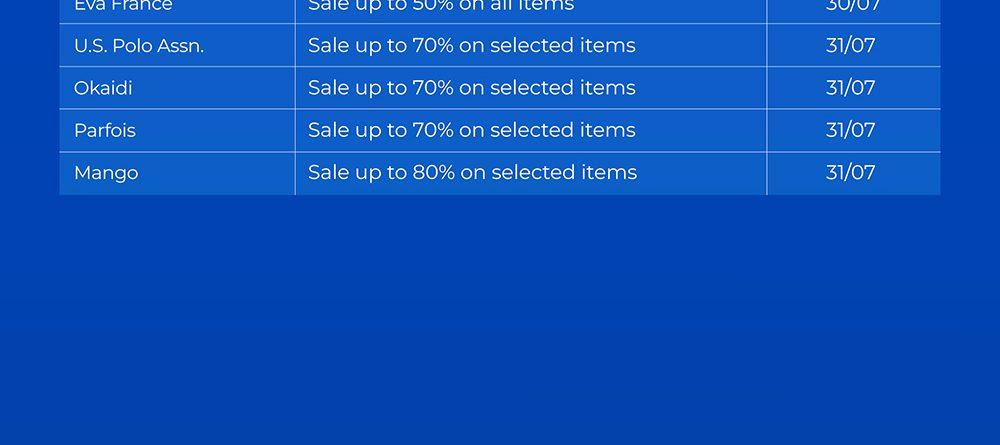This screenshot has height=445, width=1000.
Task: Click the Mango sale description text
Action: click(472, 173)
